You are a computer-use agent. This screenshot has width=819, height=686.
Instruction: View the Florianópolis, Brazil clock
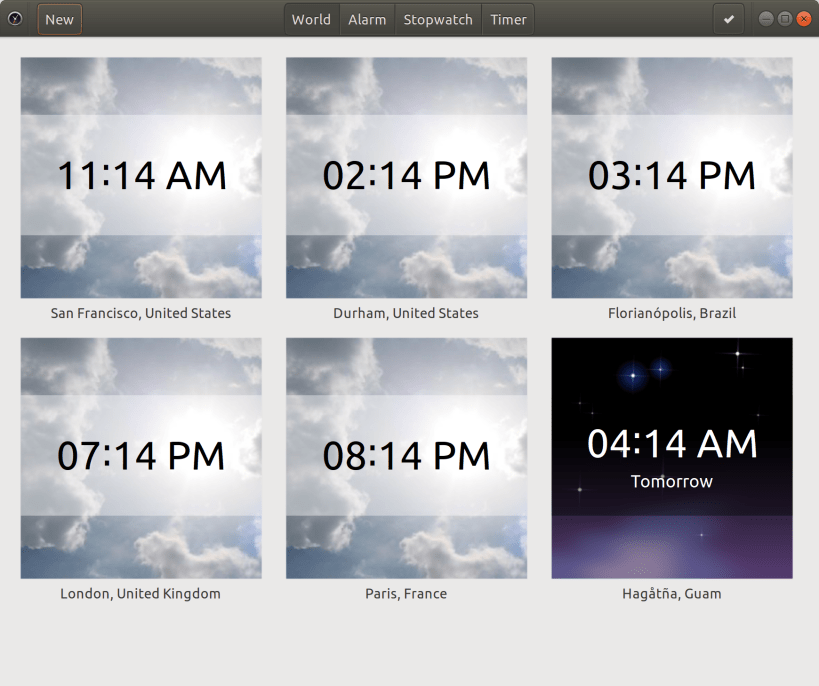(x=671, y=178)
